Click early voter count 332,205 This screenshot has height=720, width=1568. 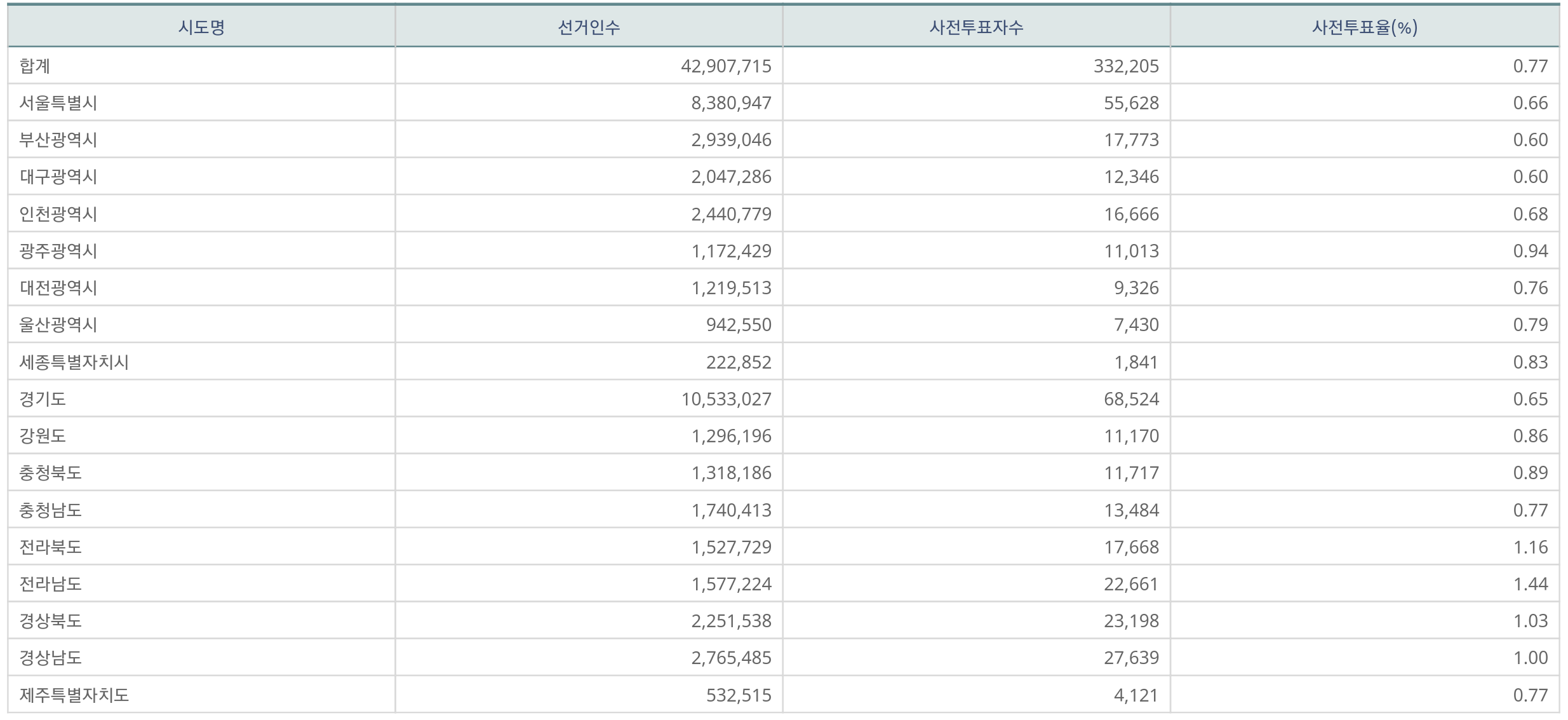coord(1126,66)
